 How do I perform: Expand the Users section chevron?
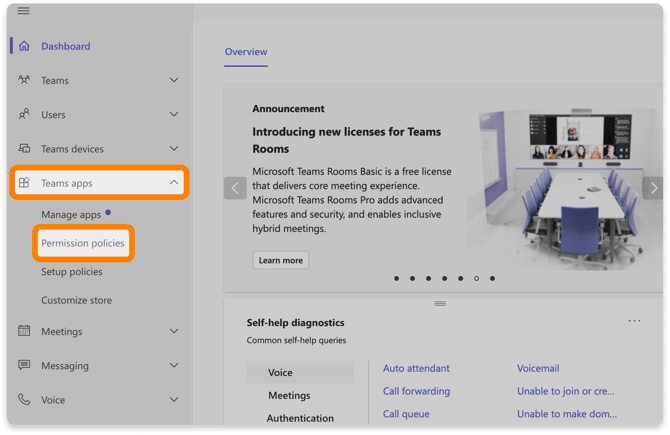pos(174,114)
